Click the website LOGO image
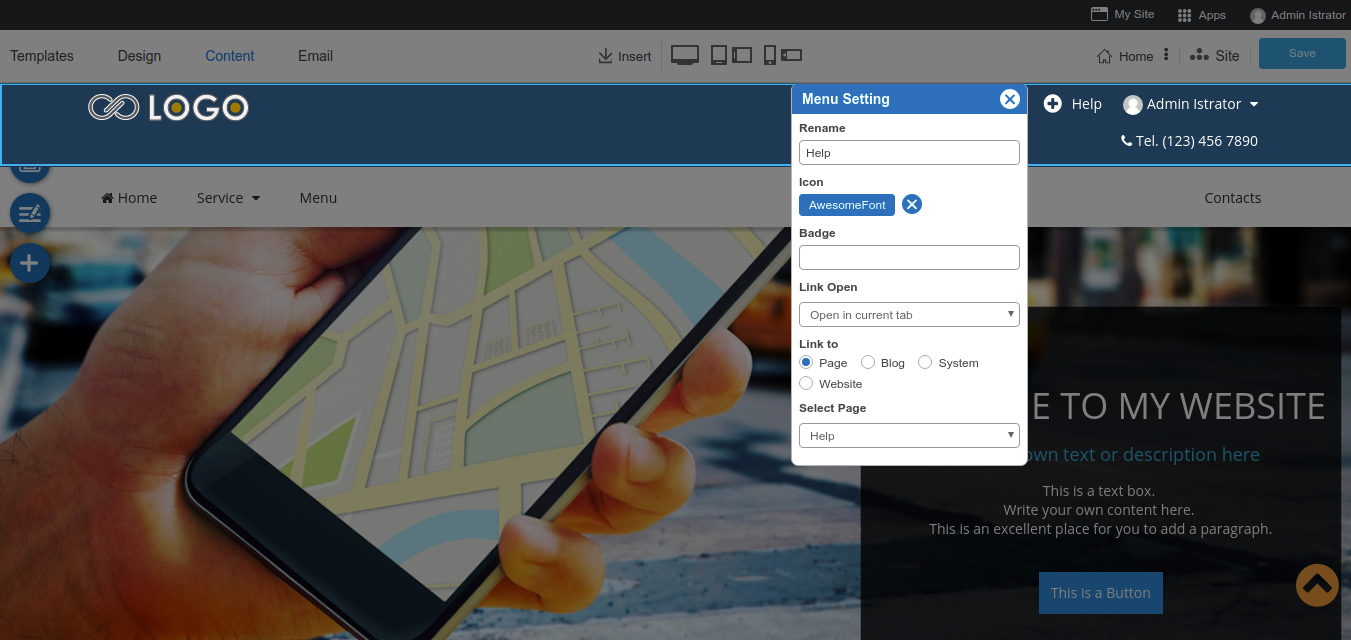Image resolution: width=1351 pixels, height=640 pixels. point(168,107)
